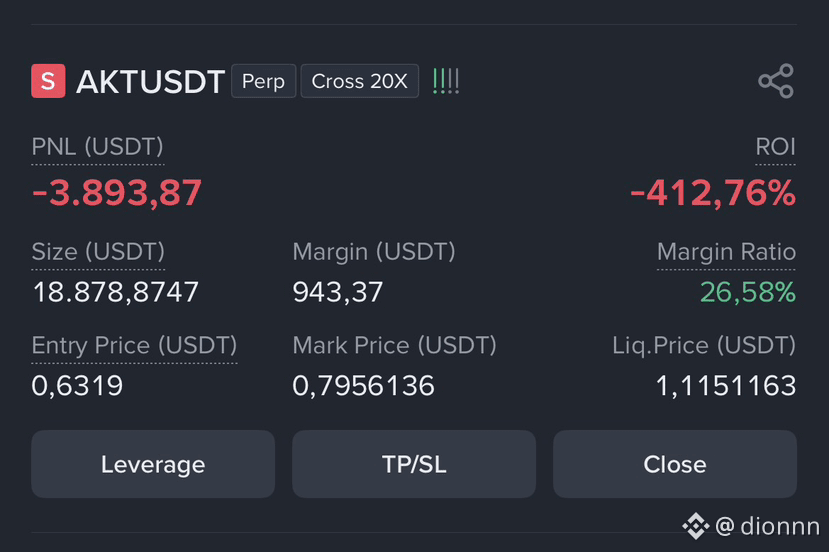Screen dimensions: 829x552
Task: Tap the Binance logo watermark
Action: [x=695, y=526]
